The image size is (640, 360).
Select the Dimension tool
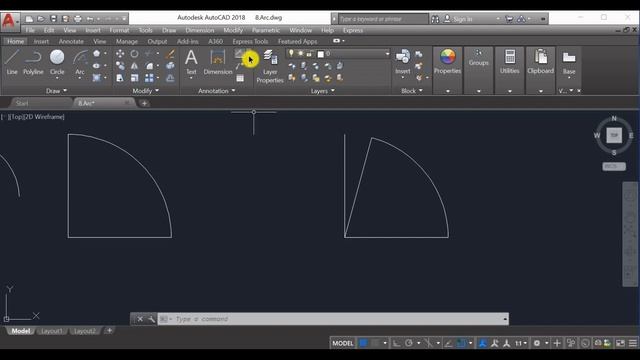218,62
